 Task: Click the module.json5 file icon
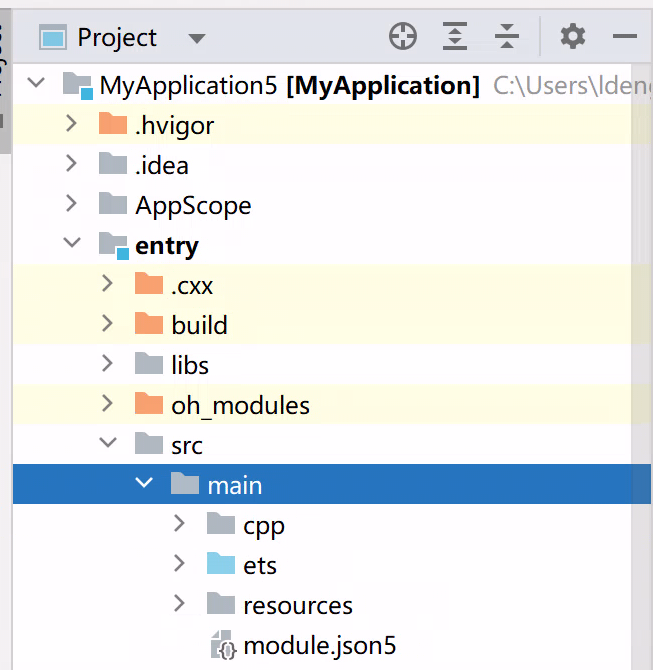click(x=222, y=646)
